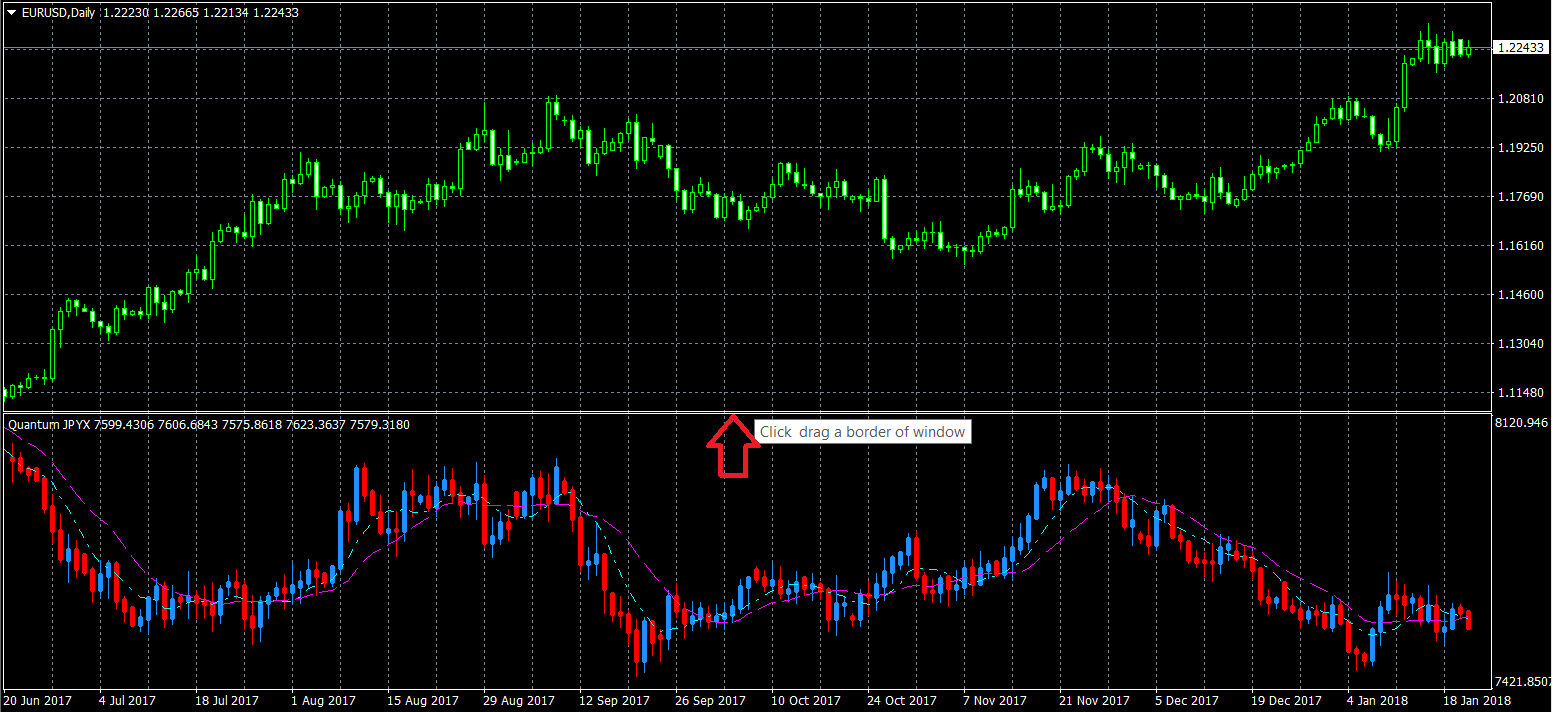Click the 1.20810 price axis label
This screenshot has width=1553, height=712.
coord(1519,99)
